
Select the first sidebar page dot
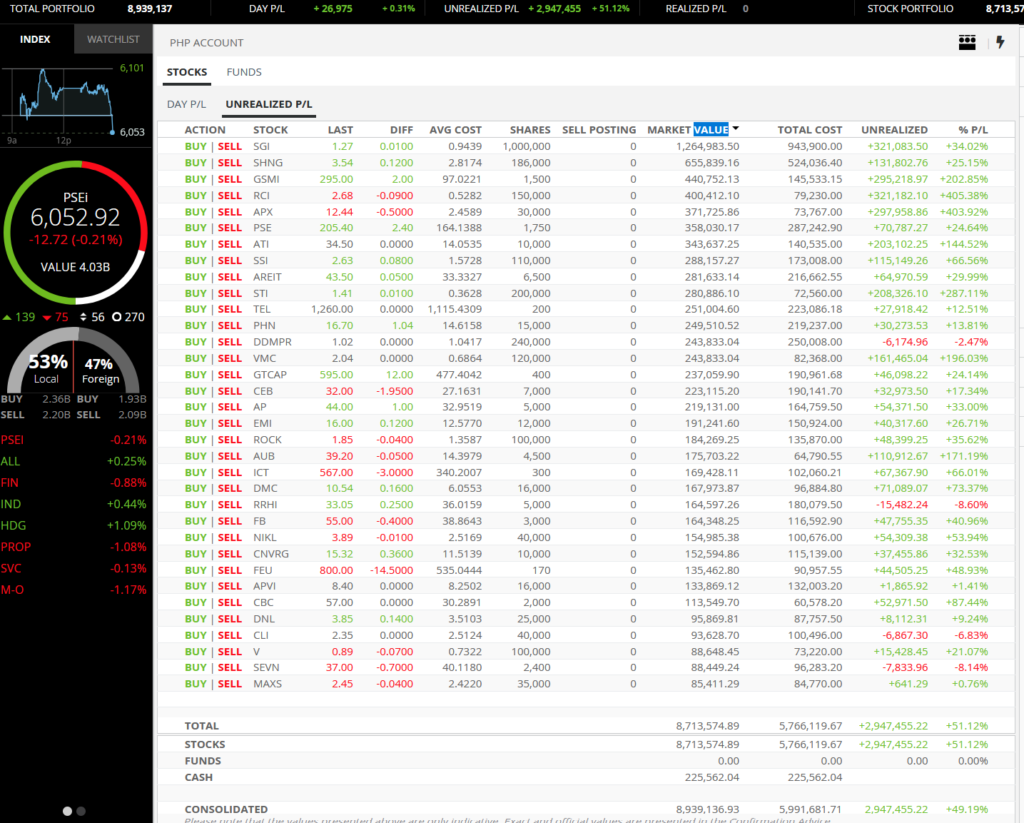tap(68, 811)
